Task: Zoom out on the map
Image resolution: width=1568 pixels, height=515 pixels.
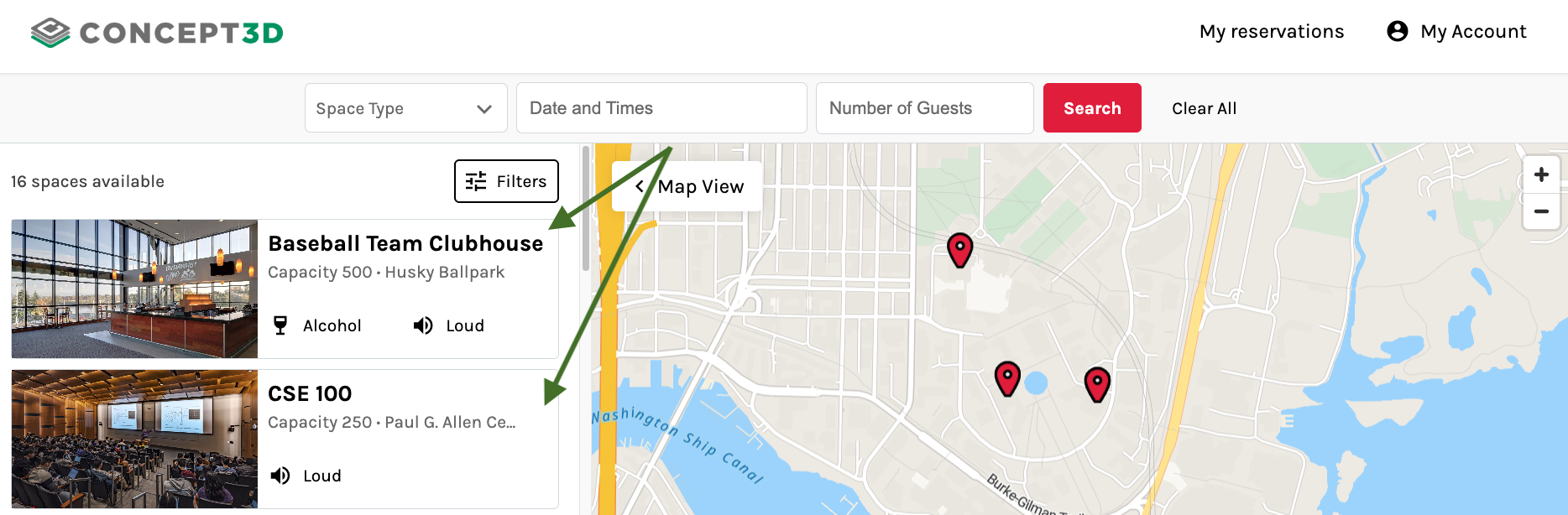Action: point(1541,211)
